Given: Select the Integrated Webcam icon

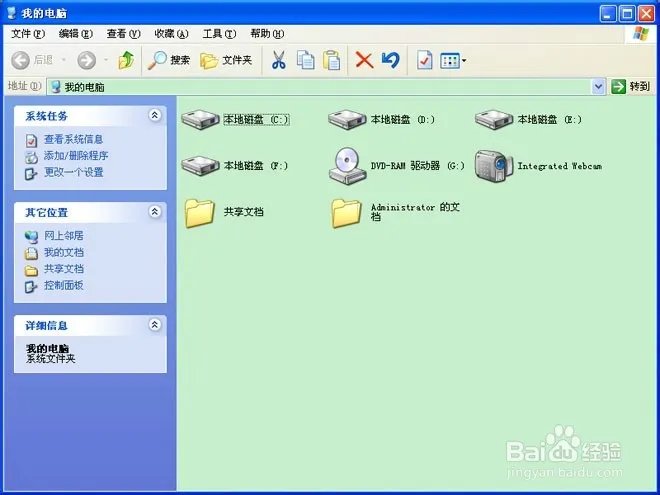Looking at the screenshot, I should click(494, 166).
